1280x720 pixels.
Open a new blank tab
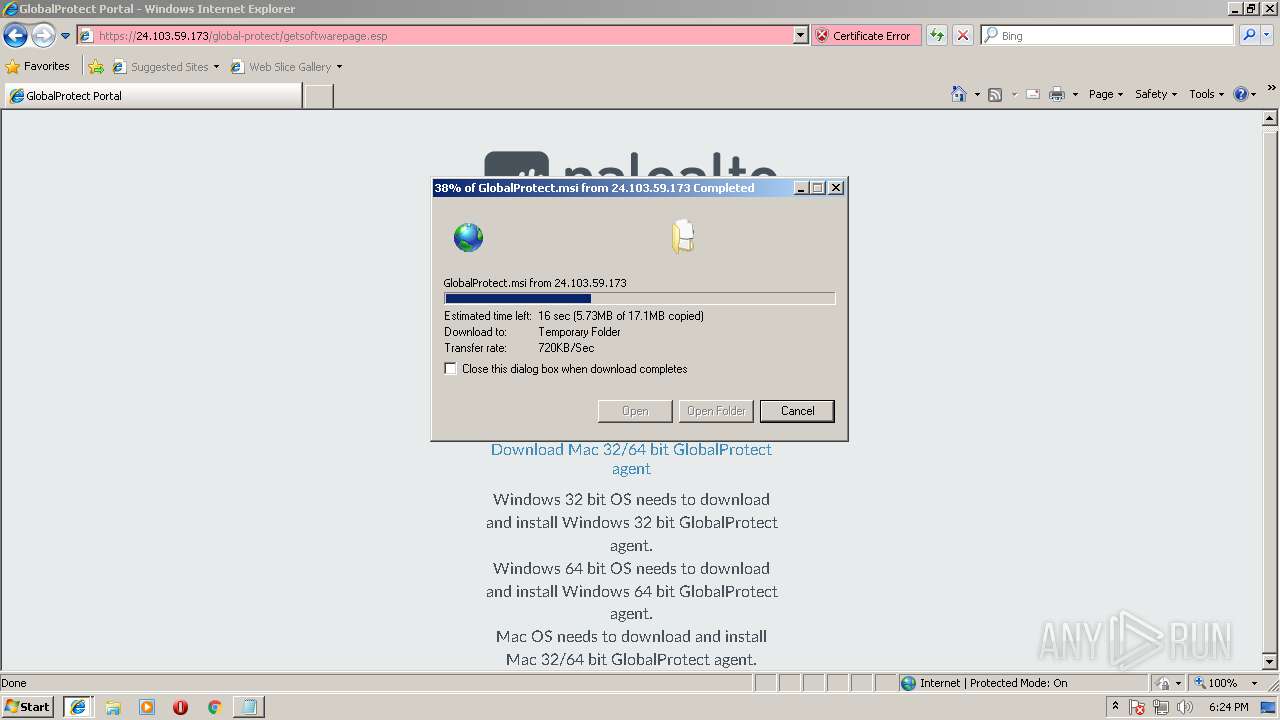pyautogui.click(x=318, y=96)
